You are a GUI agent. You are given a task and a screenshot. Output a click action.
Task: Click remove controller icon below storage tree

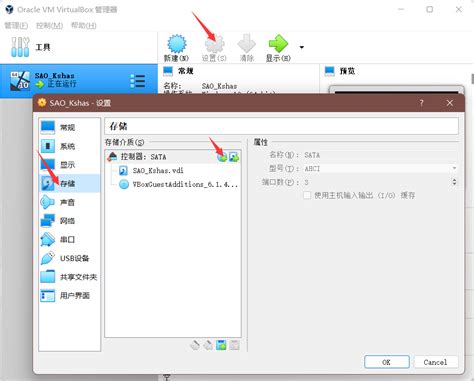click(208, 345)
